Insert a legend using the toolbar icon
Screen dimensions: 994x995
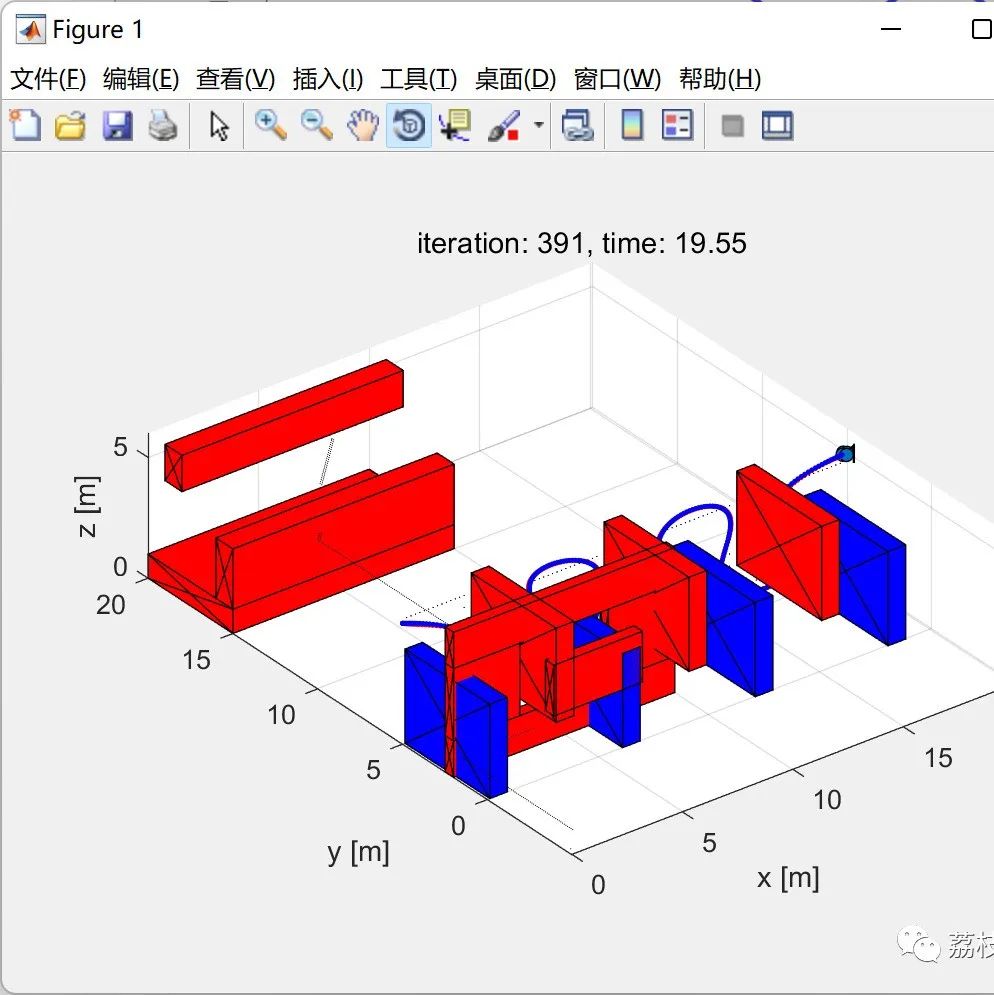pyautogui.click(x=677, y=125)
